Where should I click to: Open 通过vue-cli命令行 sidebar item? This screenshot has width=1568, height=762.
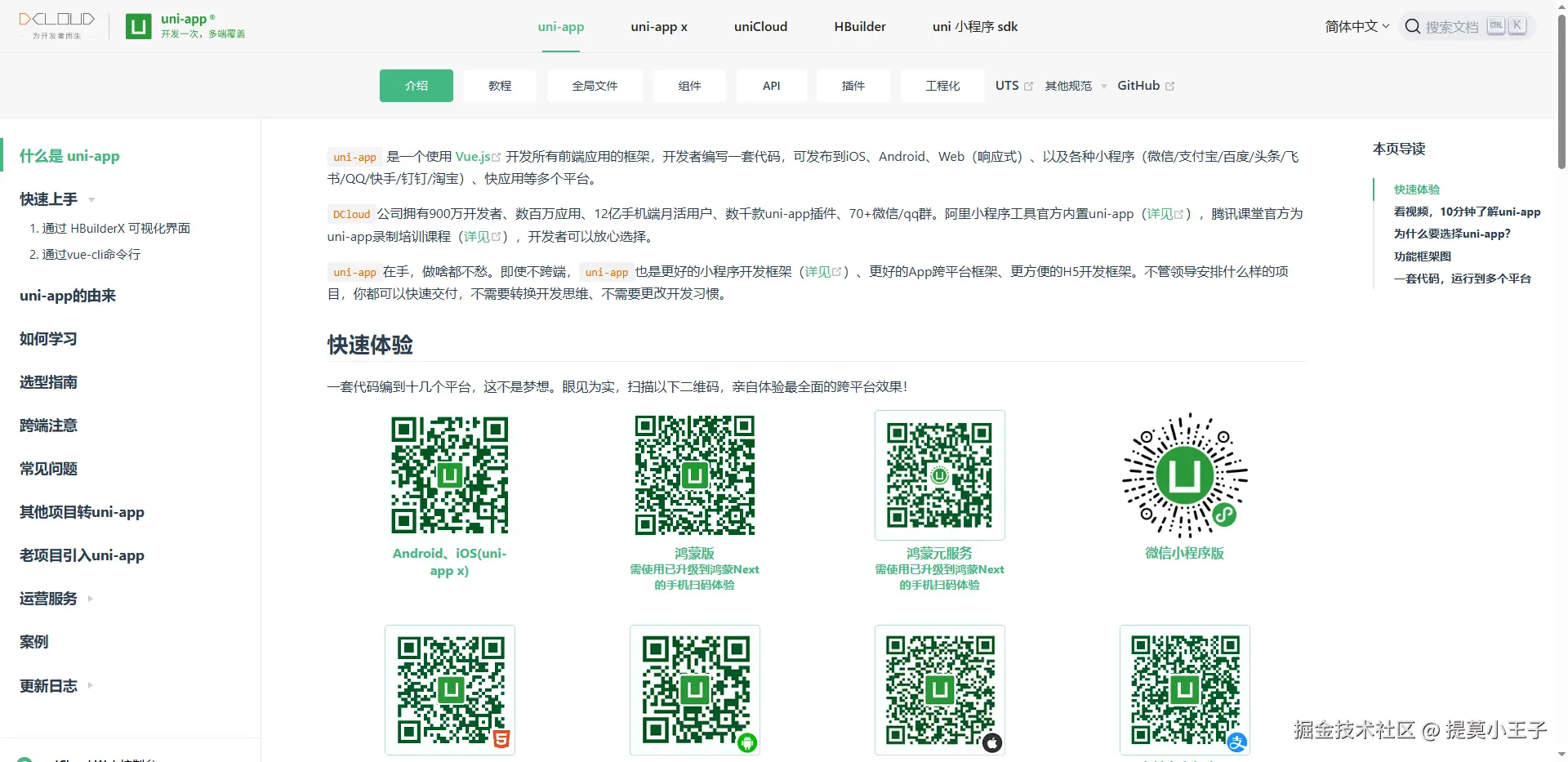click(85, 255)
